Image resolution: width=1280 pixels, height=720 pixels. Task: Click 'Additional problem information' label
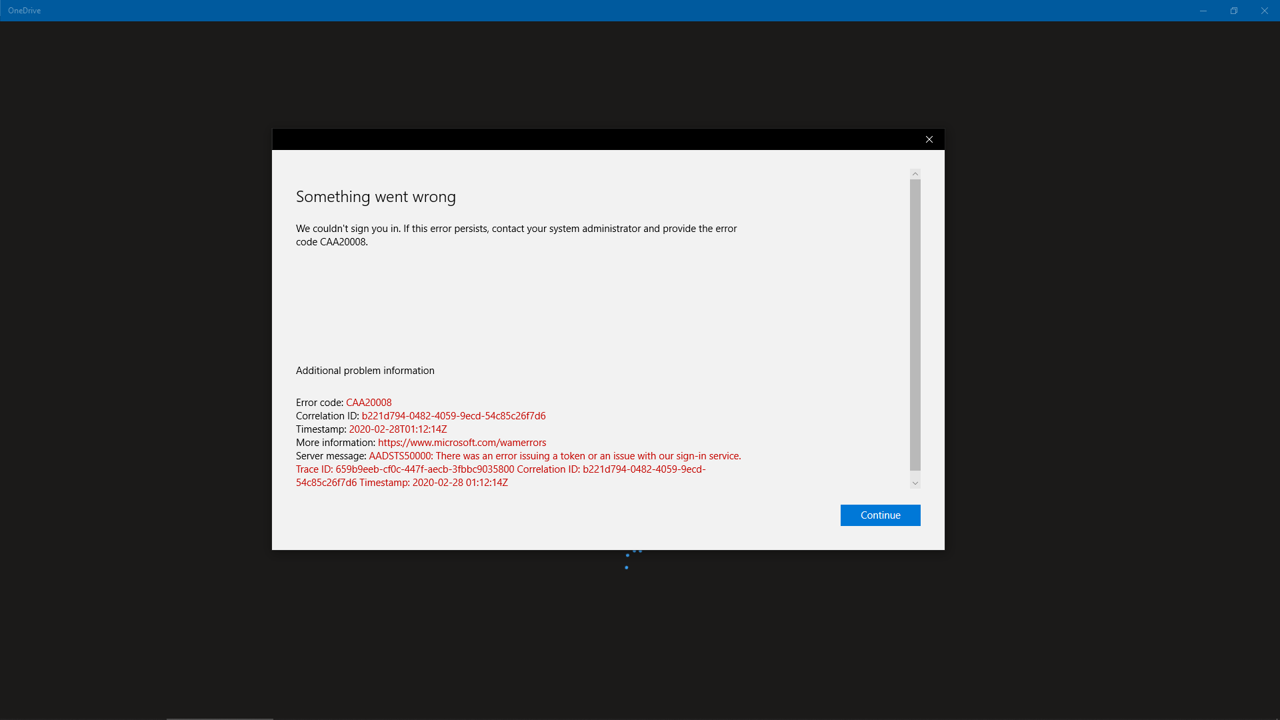[365, 370]
